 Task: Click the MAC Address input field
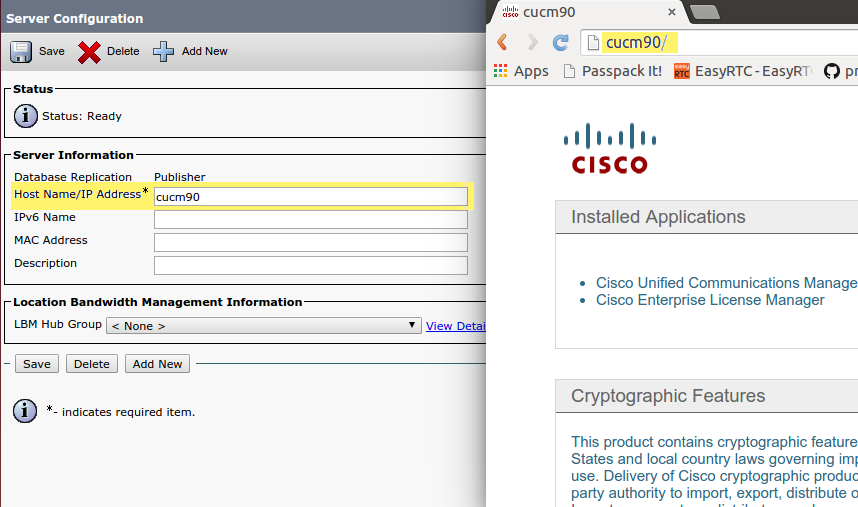pyautogui.click(x=311, y=242)
